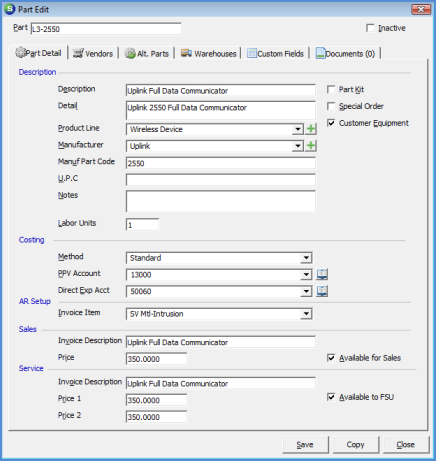This screenshot has width=436, height=461.
Task: Click the Warehouses tab truck icon
Action: [186, 53]
